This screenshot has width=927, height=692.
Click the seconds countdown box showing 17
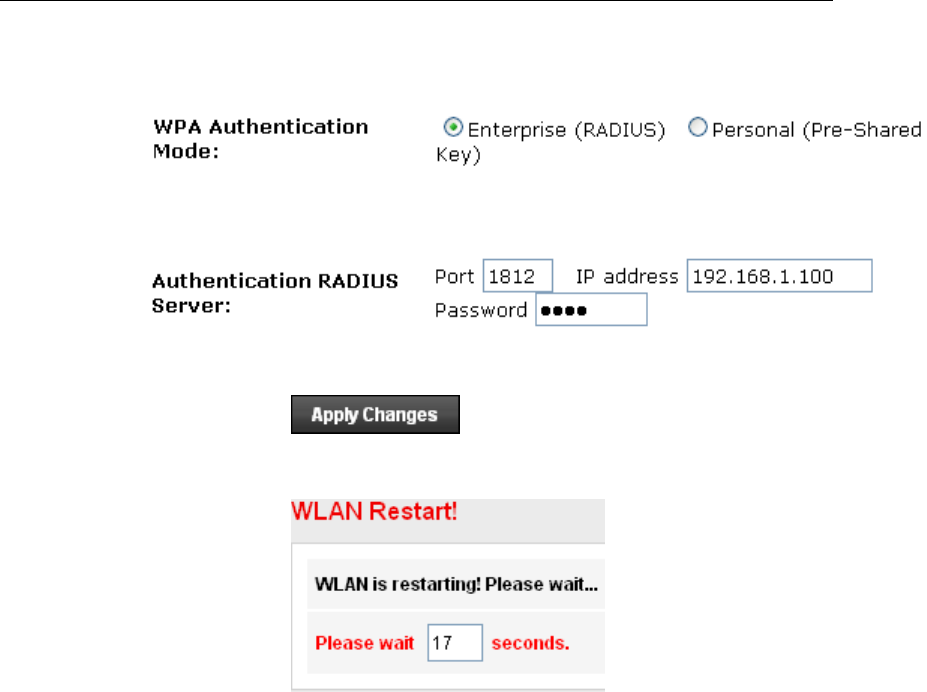click(x=455, y=643)
